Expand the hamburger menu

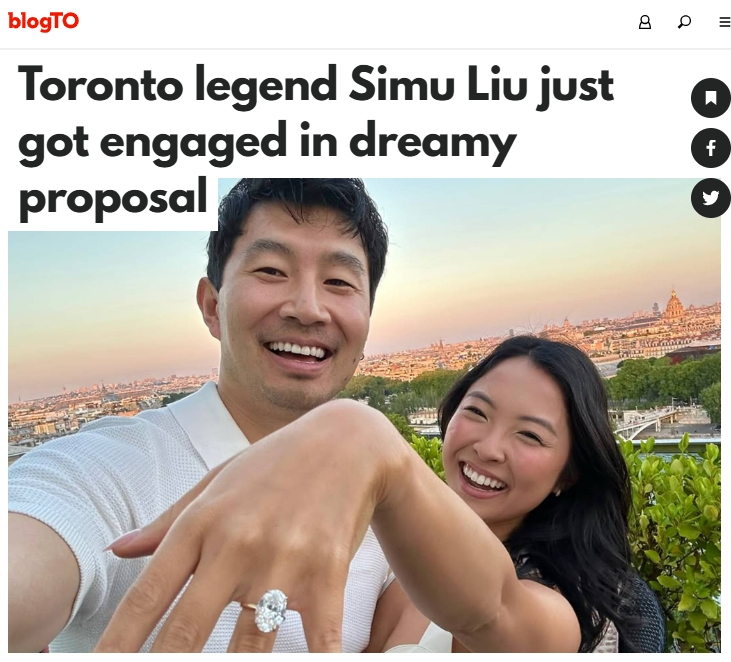724,22
